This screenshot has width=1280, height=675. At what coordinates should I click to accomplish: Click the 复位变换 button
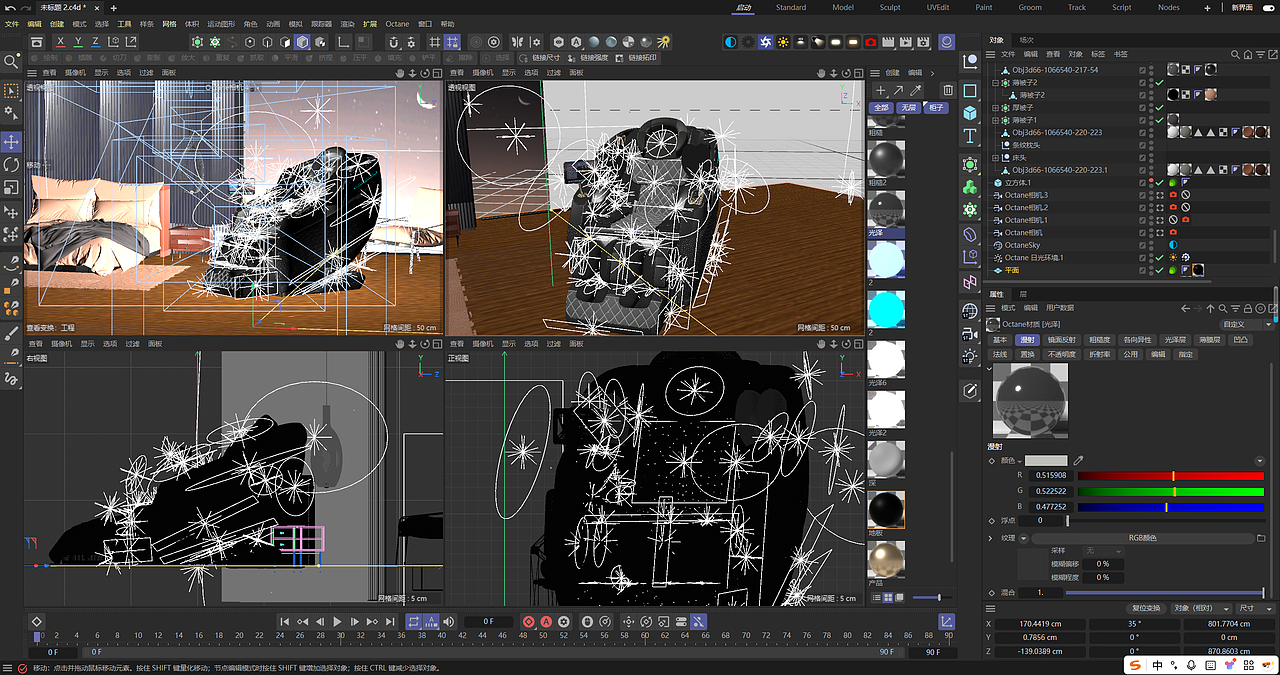coord(1146,608)
